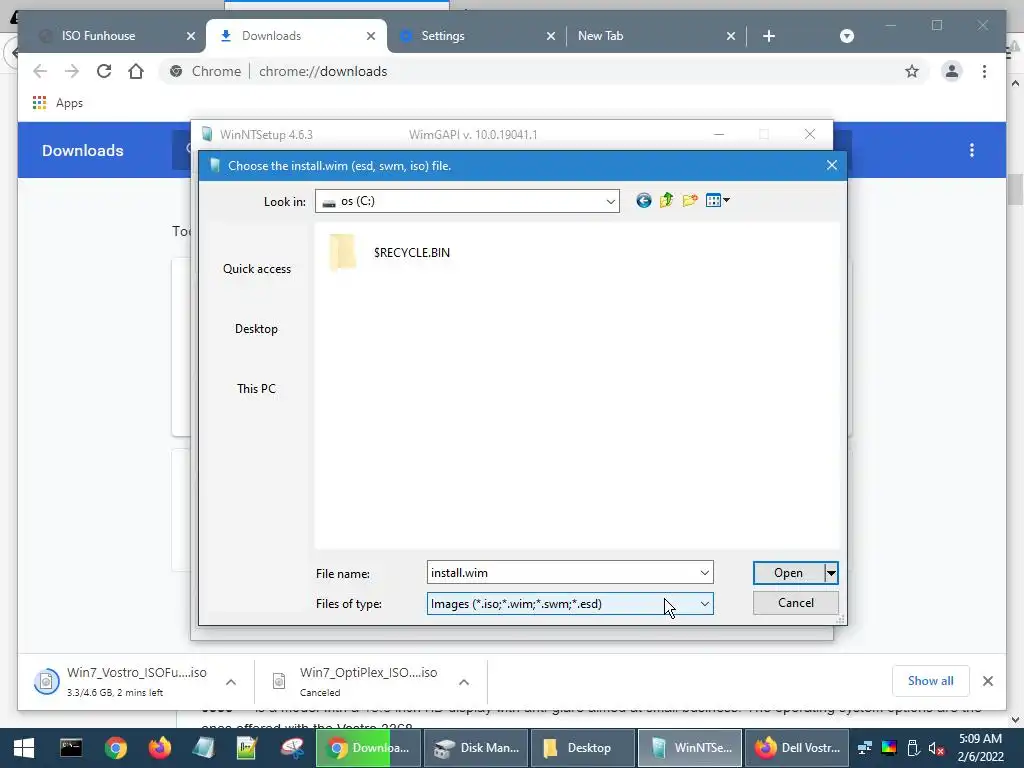
Task: Select the Downloads browser tab
Action: coord(271,36)
